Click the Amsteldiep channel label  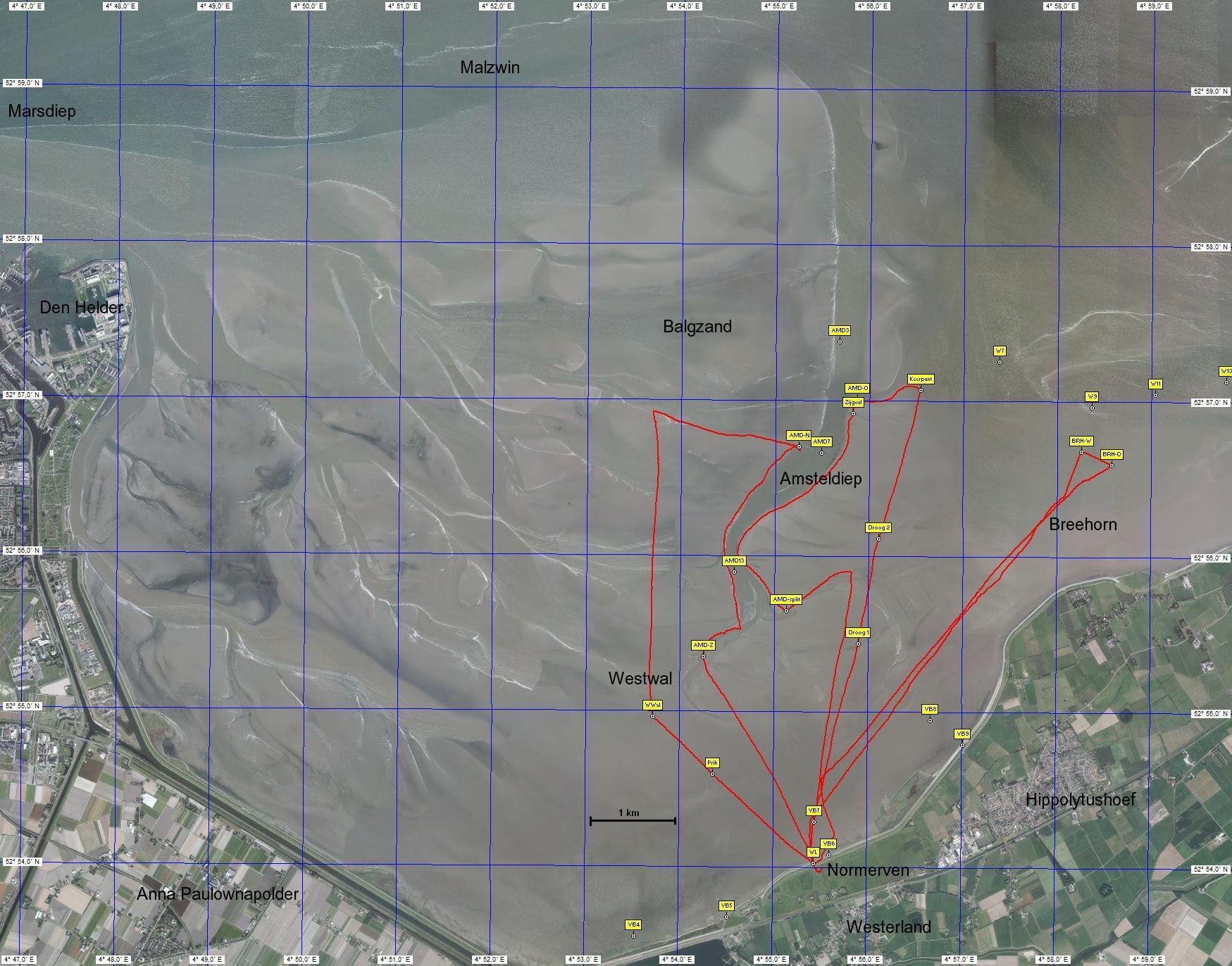(x=821, y=479)
